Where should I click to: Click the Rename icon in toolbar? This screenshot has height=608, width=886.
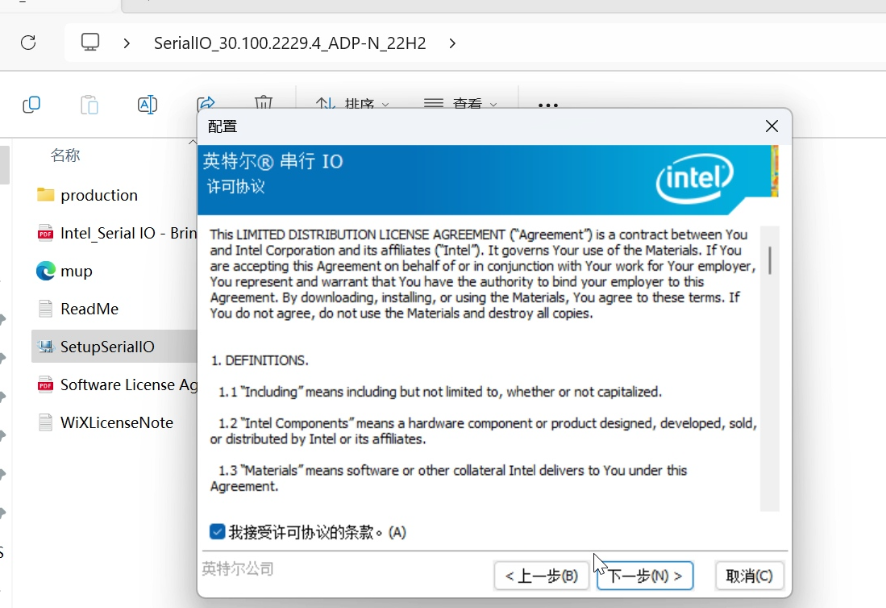pos(147,104)
